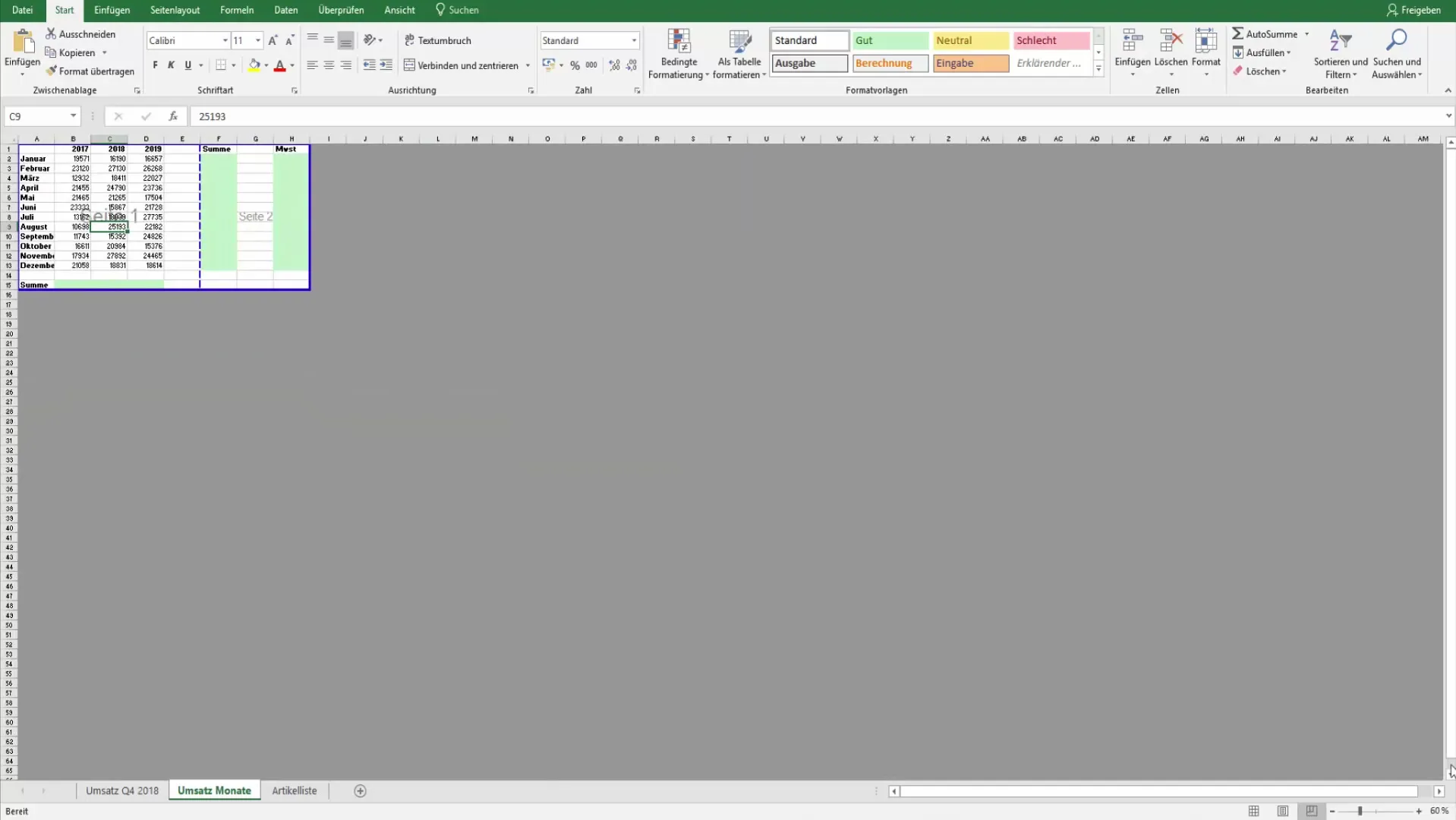
Task: Click Kopieren copy icon
Action: point(51,52)
